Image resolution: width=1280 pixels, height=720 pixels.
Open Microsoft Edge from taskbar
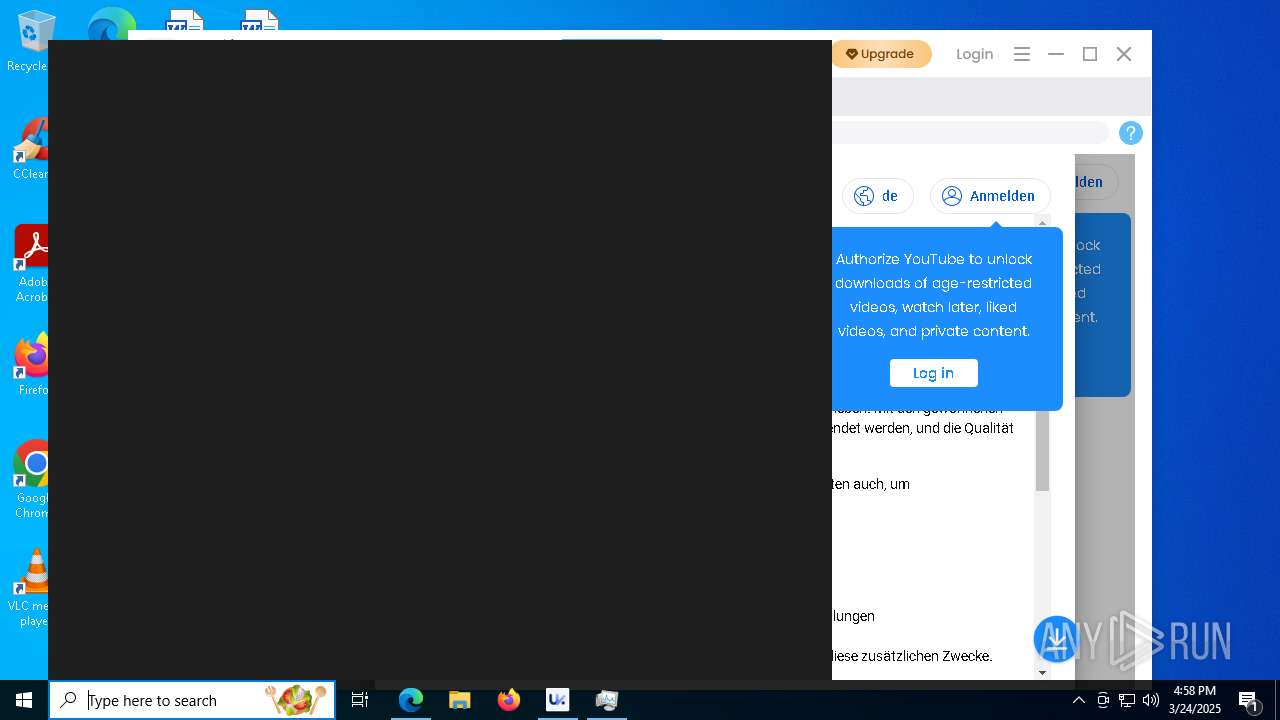coord(411,700)
